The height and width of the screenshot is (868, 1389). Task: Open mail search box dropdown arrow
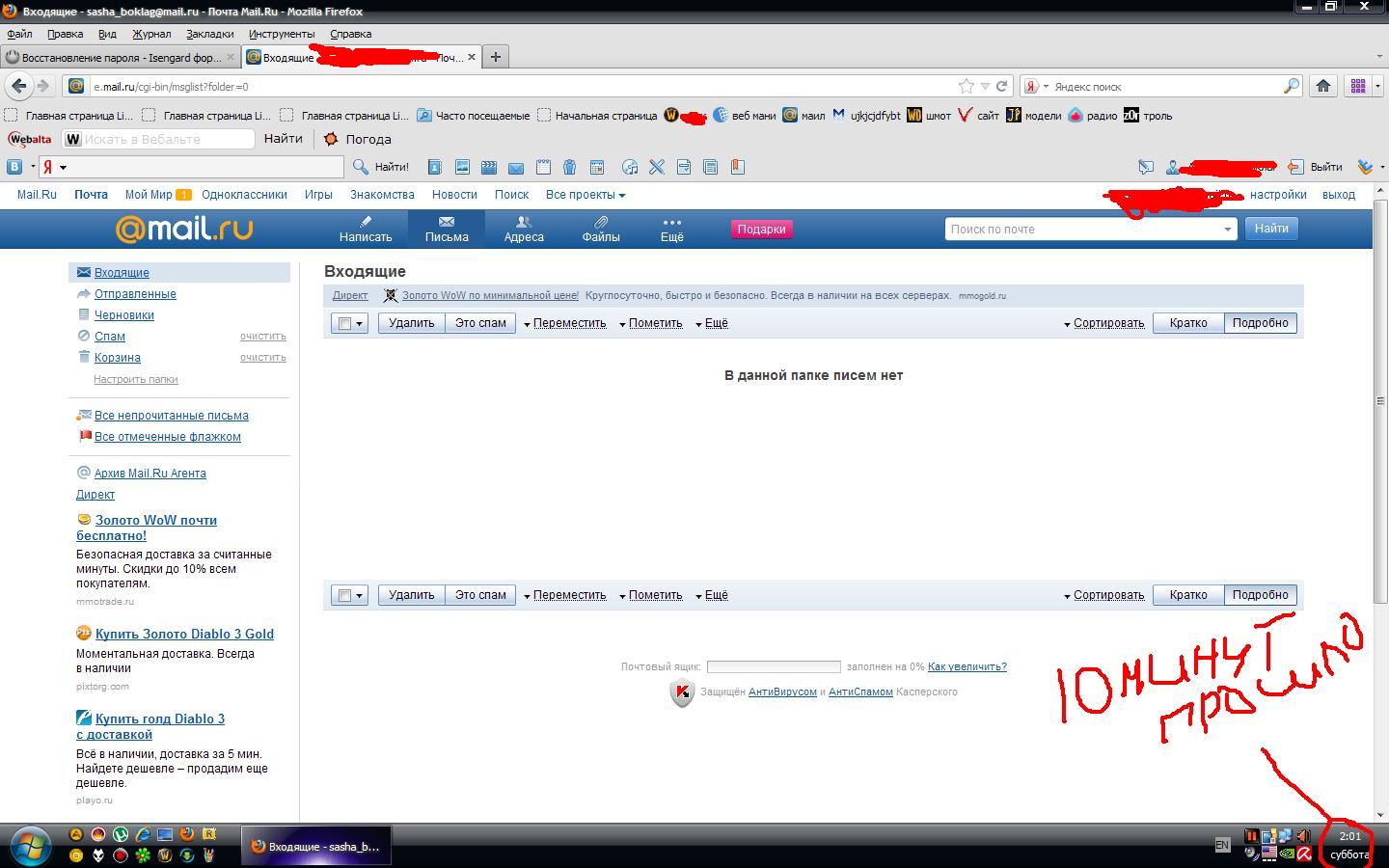tap(1227, 230)
